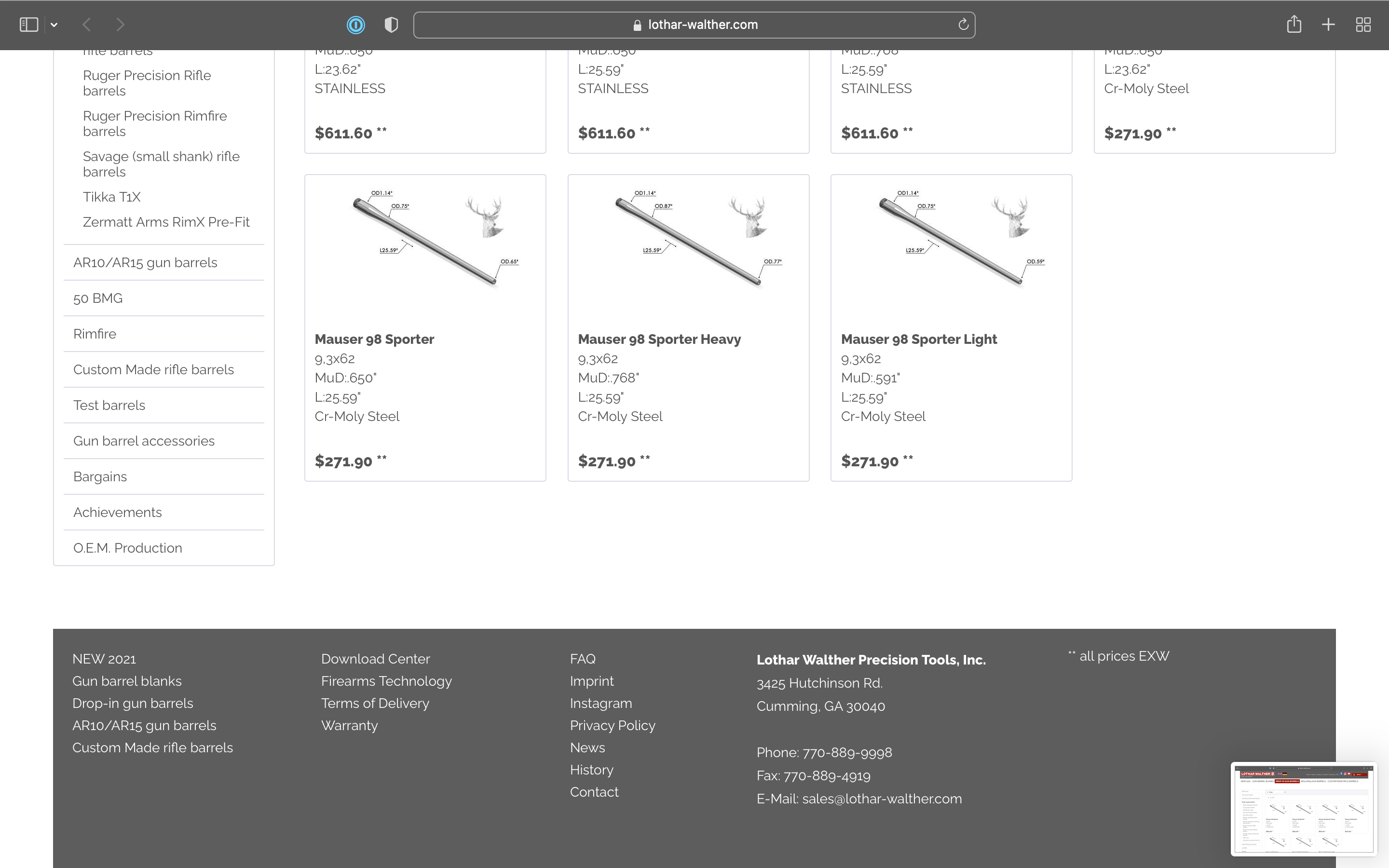
Task: Select Rimfire category in sidebar
Action: click(95, 334)
